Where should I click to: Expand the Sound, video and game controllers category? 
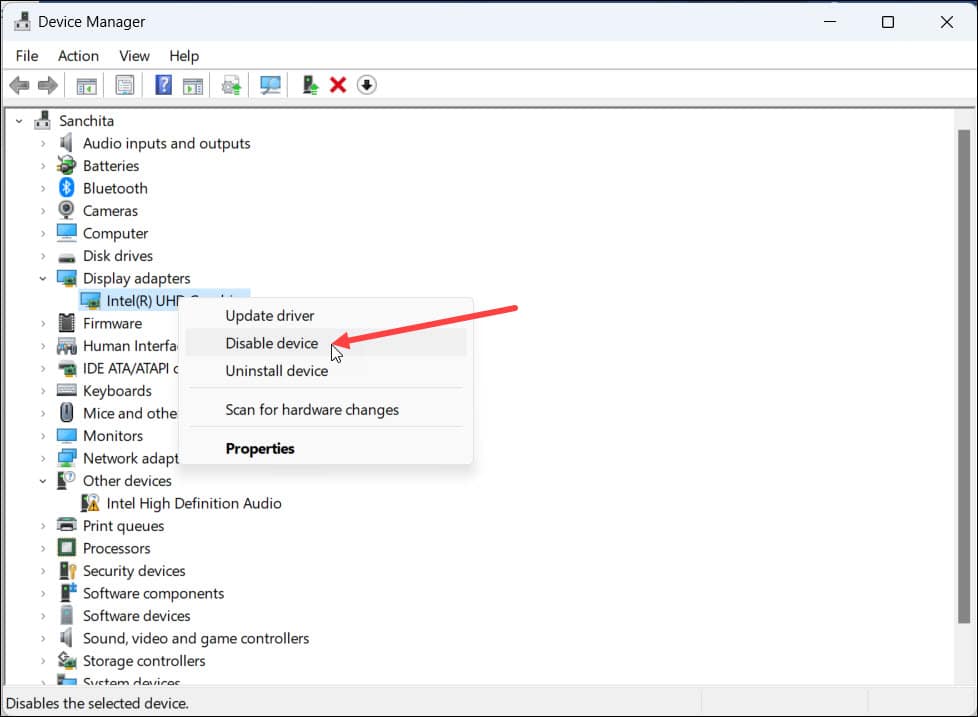tap(41, 638)
